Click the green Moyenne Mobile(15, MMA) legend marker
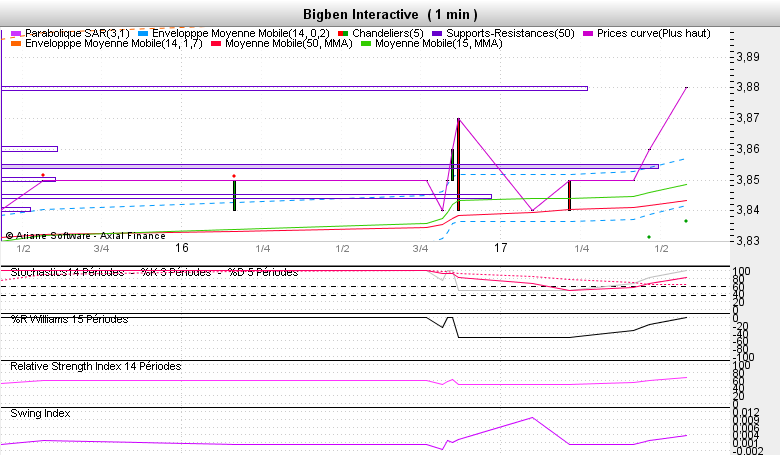This screenshot has height=455, width=780. click(365, 44)
